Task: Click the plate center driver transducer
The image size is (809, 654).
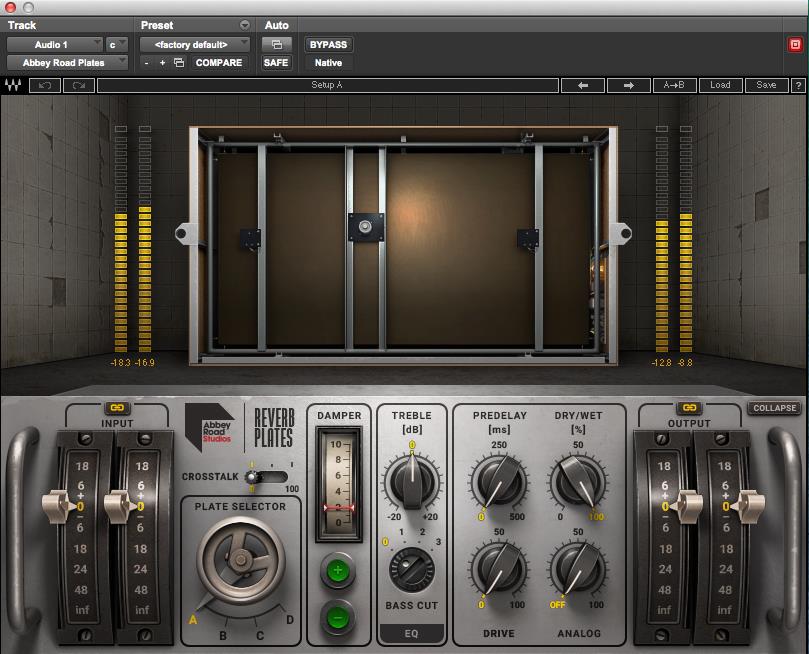Action: click(365, 227)
